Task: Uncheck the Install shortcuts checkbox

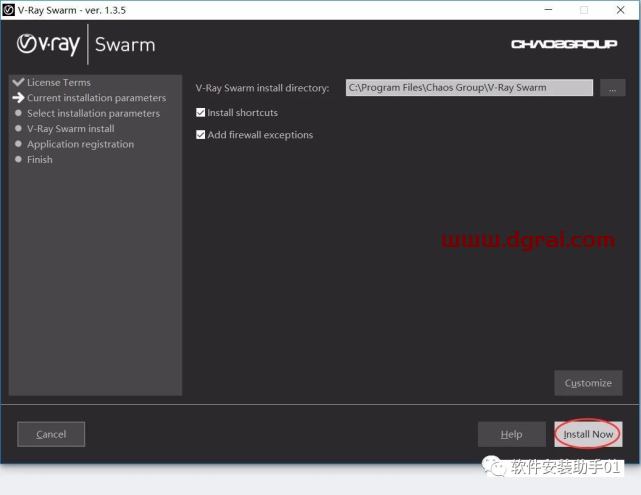Action: (200, 112)
